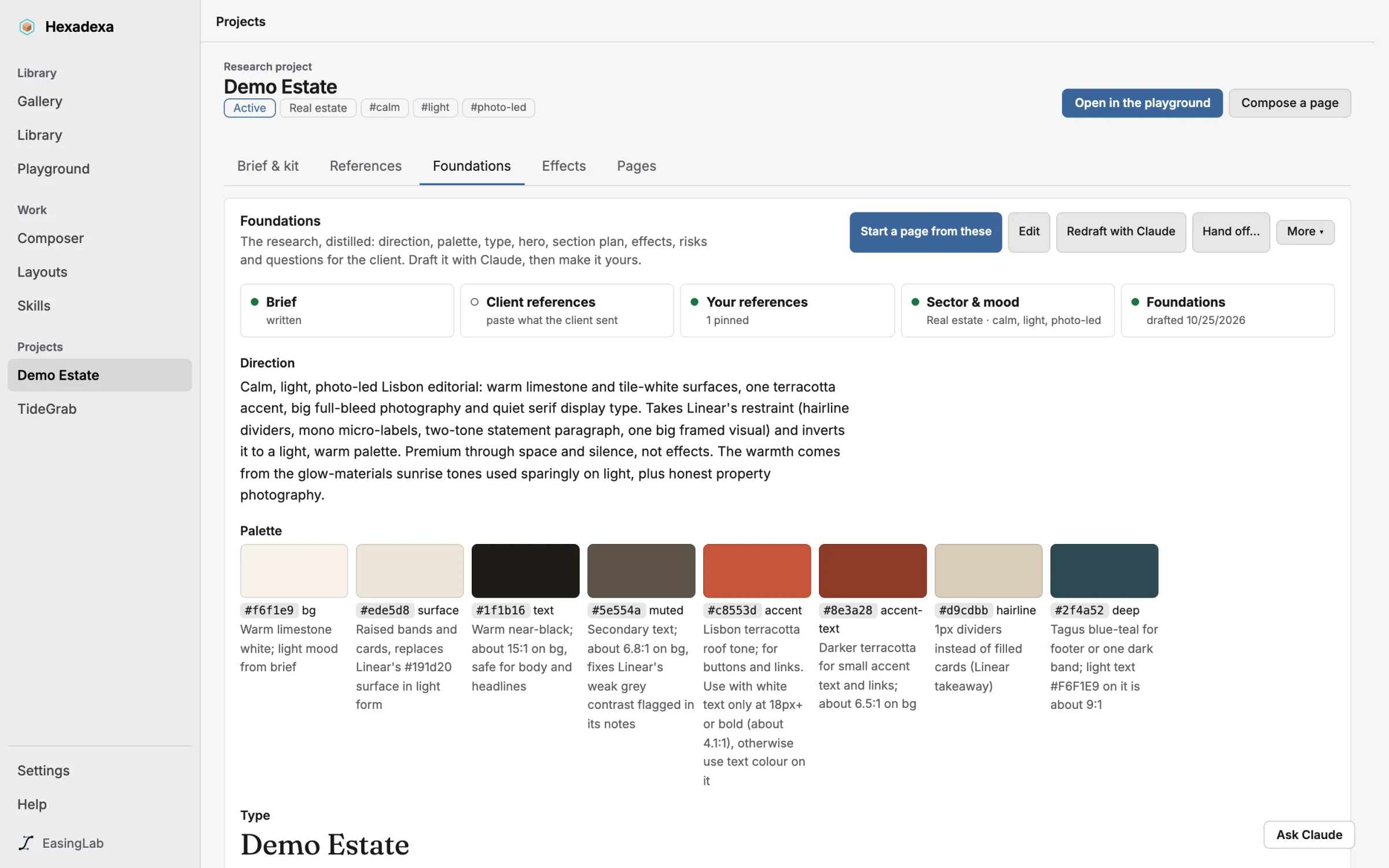The image size is (1389, 868).
Task: Select the #ede5d8 surface swatch
Action: coord(410,571)
